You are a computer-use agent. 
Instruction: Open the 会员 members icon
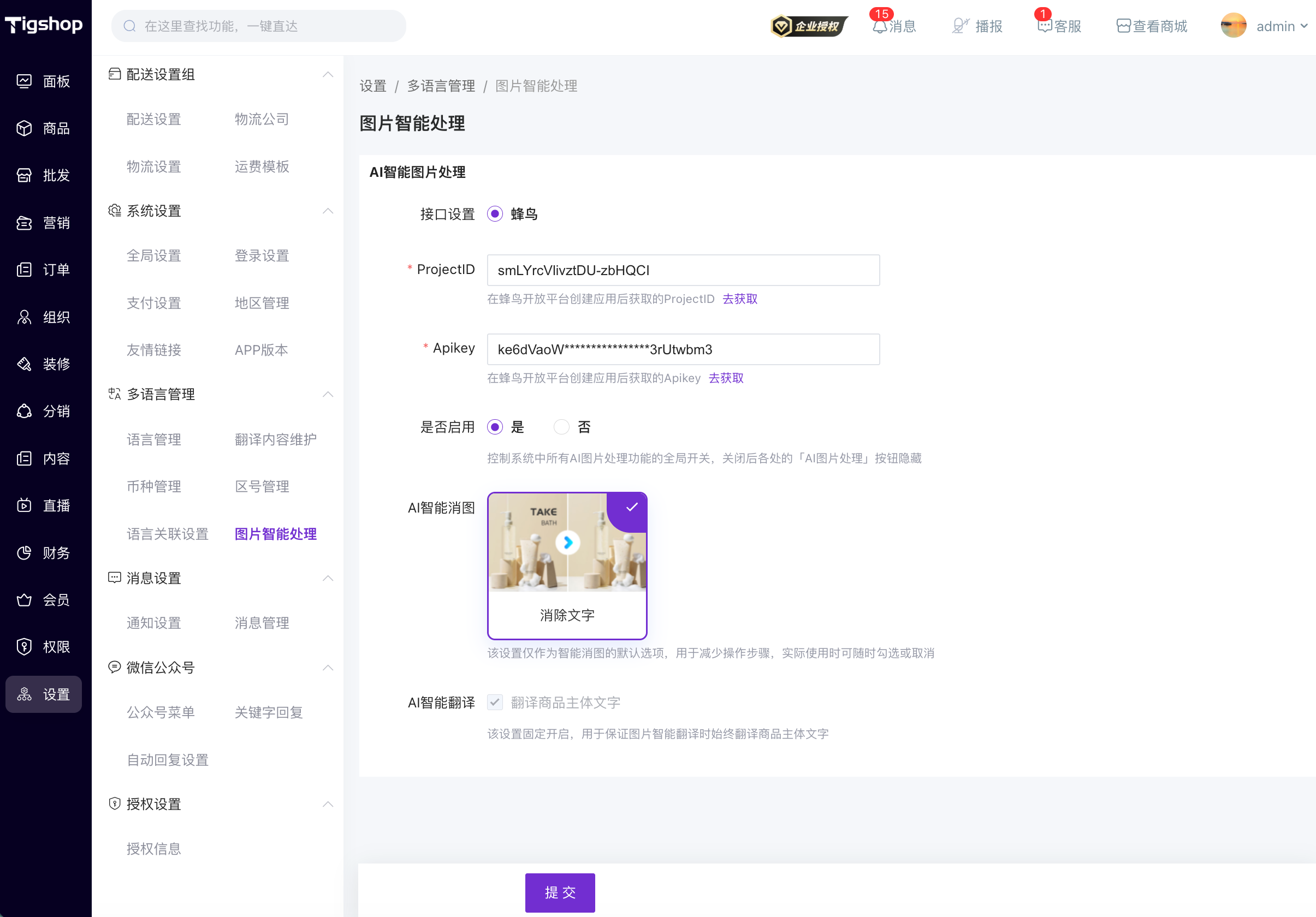pos(24,600)
